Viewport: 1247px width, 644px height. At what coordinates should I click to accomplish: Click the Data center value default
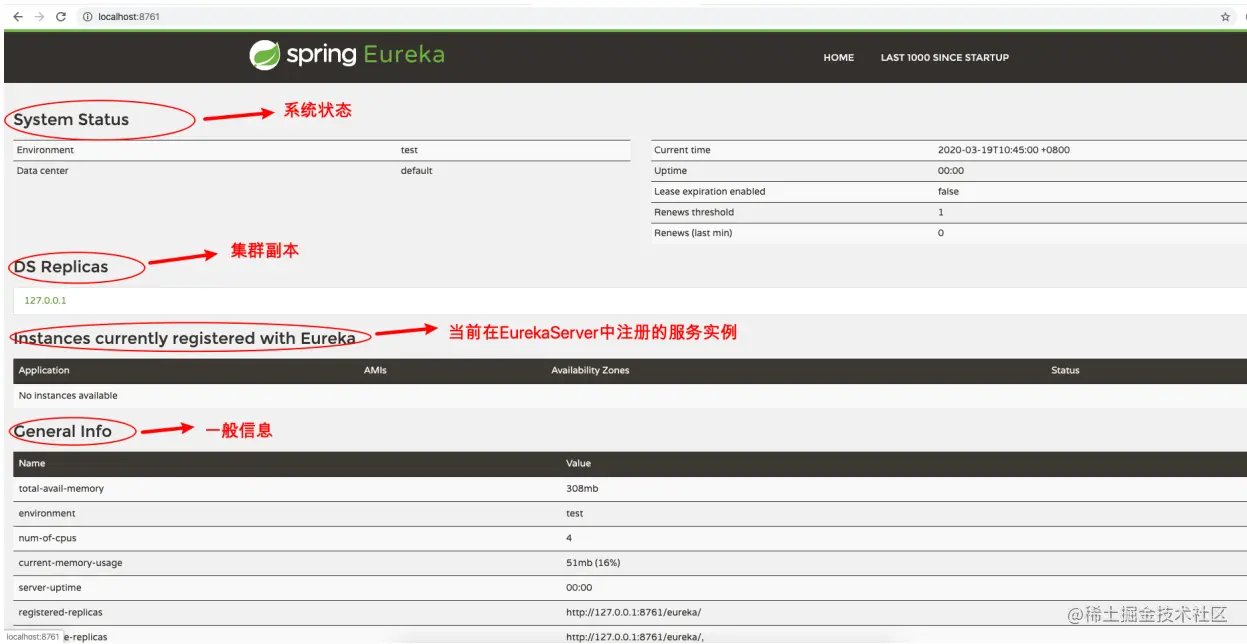[x=416, y=171]
